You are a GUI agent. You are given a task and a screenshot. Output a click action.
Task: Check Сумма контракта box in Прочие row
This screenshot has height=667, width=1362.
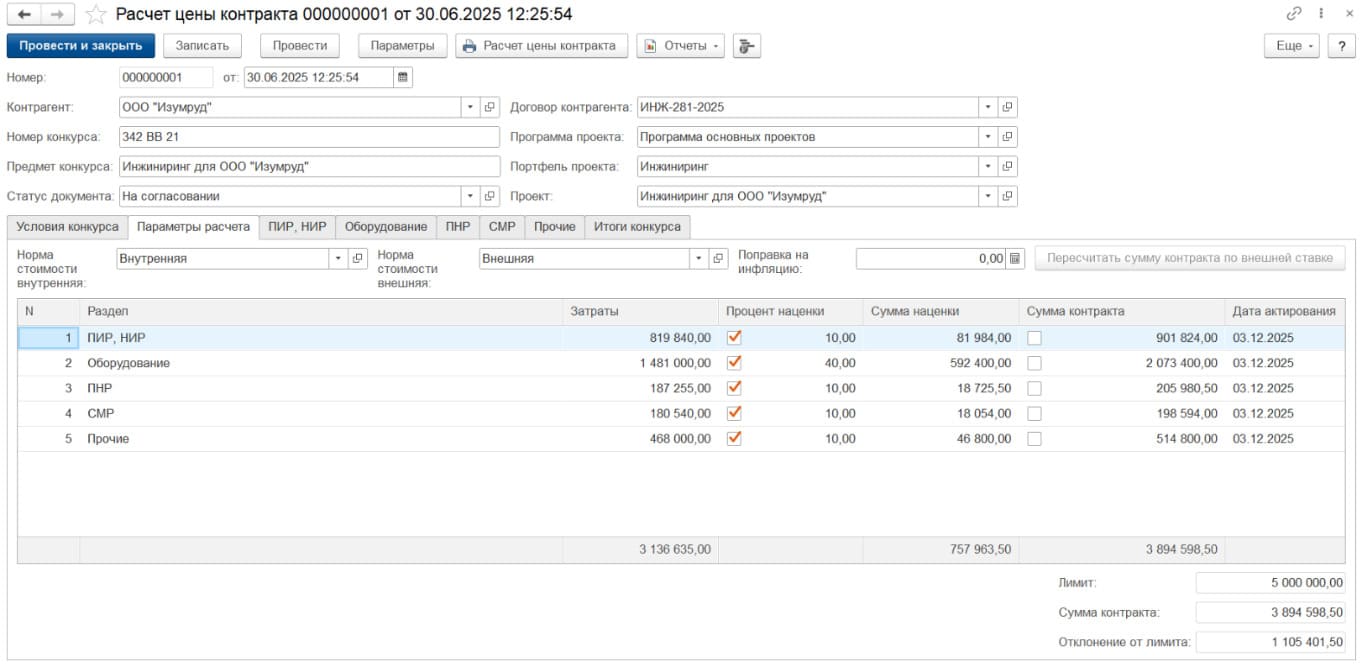[x=1034, y=438]
